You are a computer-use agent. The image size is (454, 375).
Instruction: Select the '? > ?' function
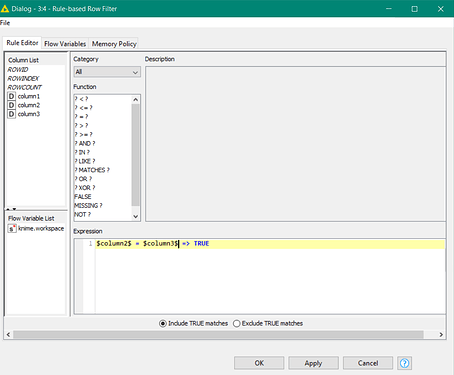[81, 126]
